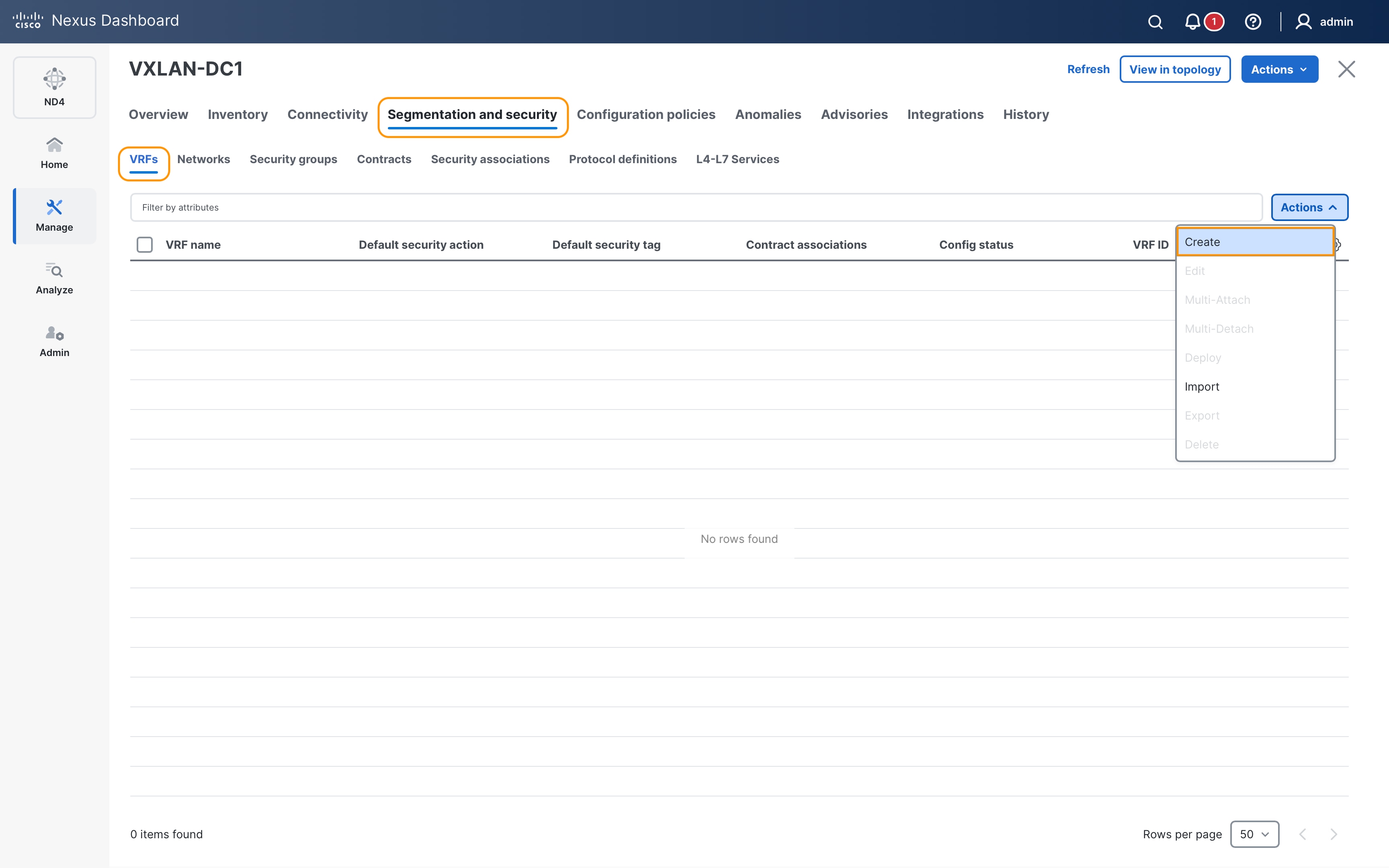The width and height of the screenshot is (1389, 868).
Task: Select the L4-L7 Services sub-tab
Action: coord(738,159)
